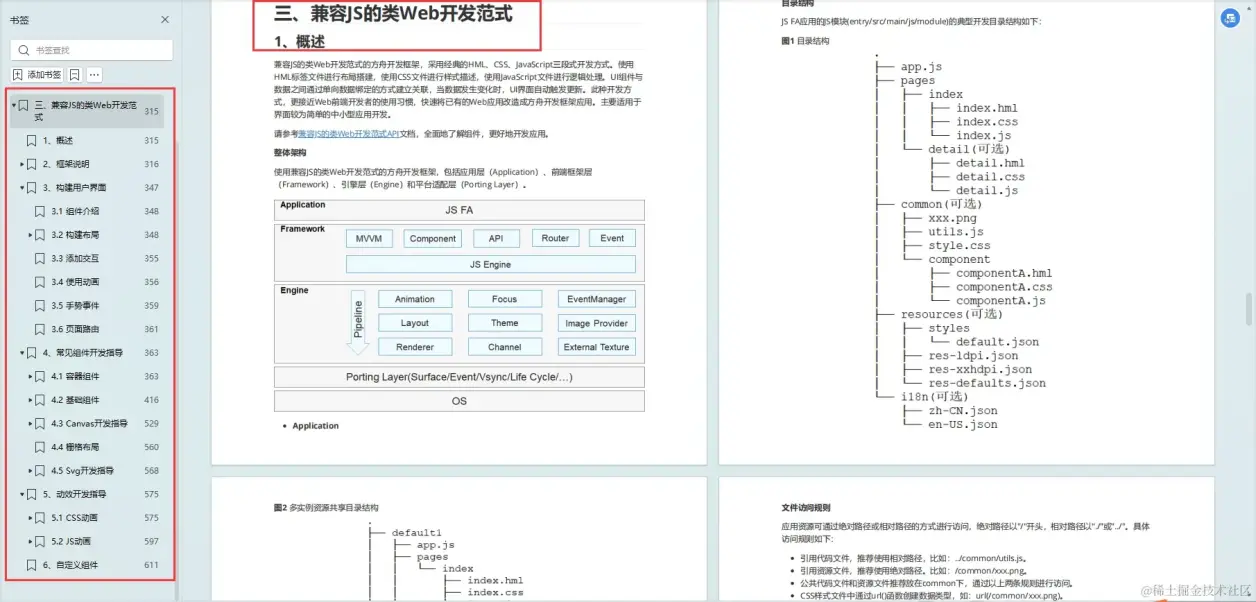Collapse the 5、动效开发指导 bookmark
This screenshot has height=602, width=1256.
pyautogui.click(x=22, y=494)
